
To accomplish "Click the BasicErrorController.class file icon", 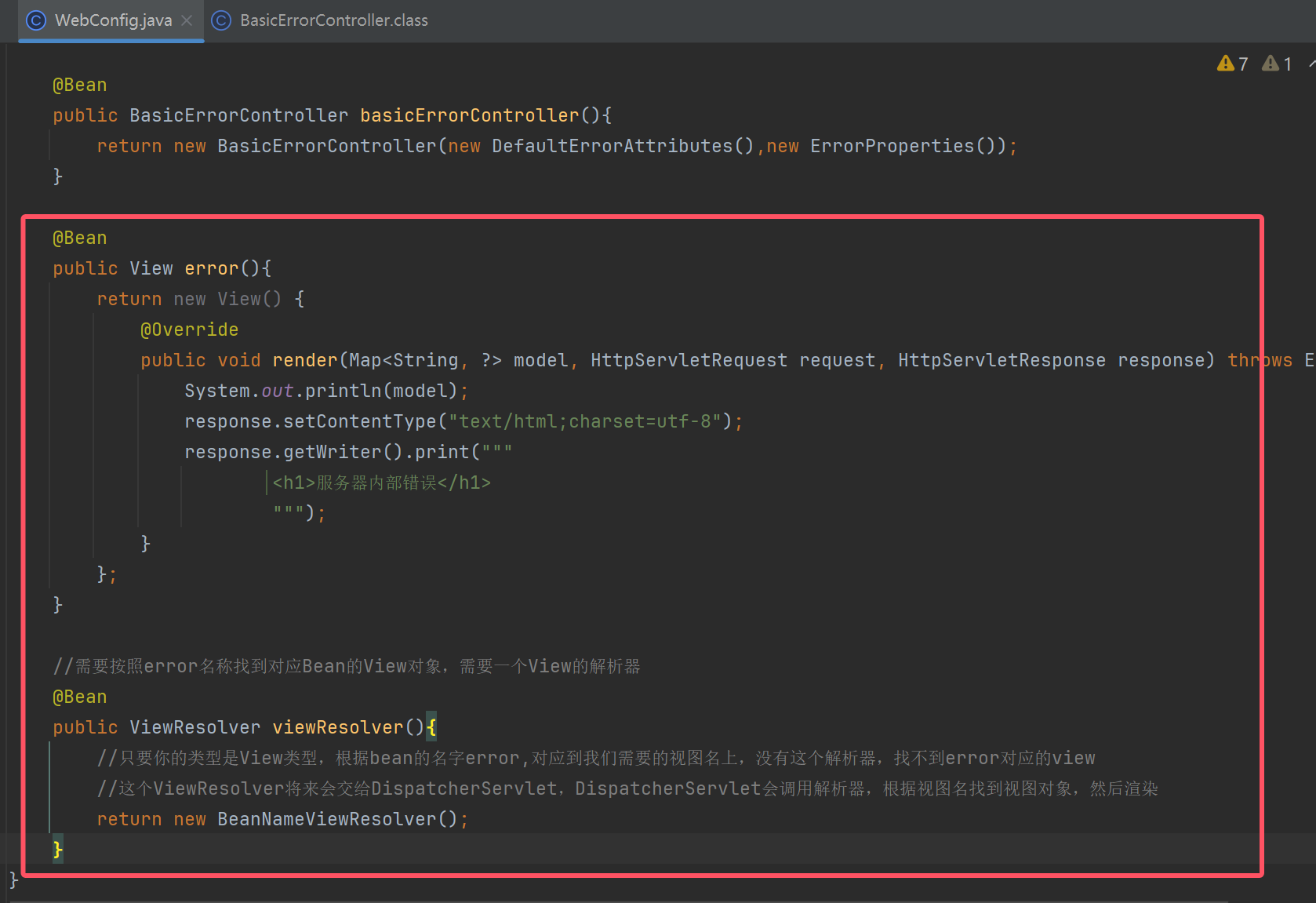I will (221, 20).
